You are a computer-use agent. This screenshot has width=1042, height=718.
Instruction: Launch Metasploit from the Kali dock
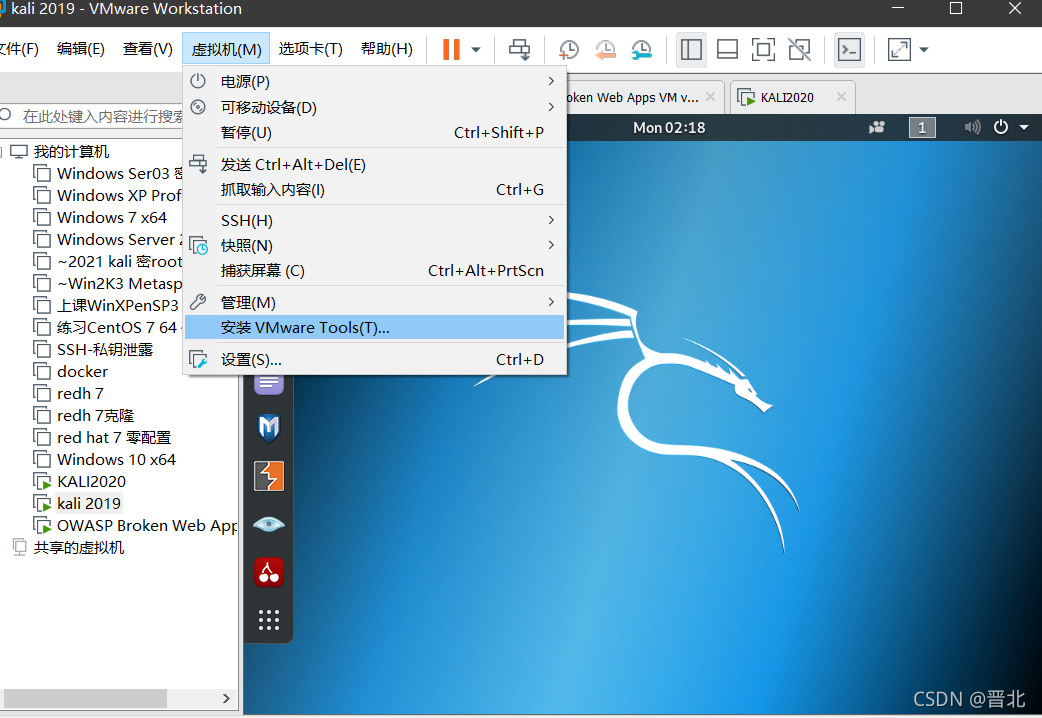point(268,427)
